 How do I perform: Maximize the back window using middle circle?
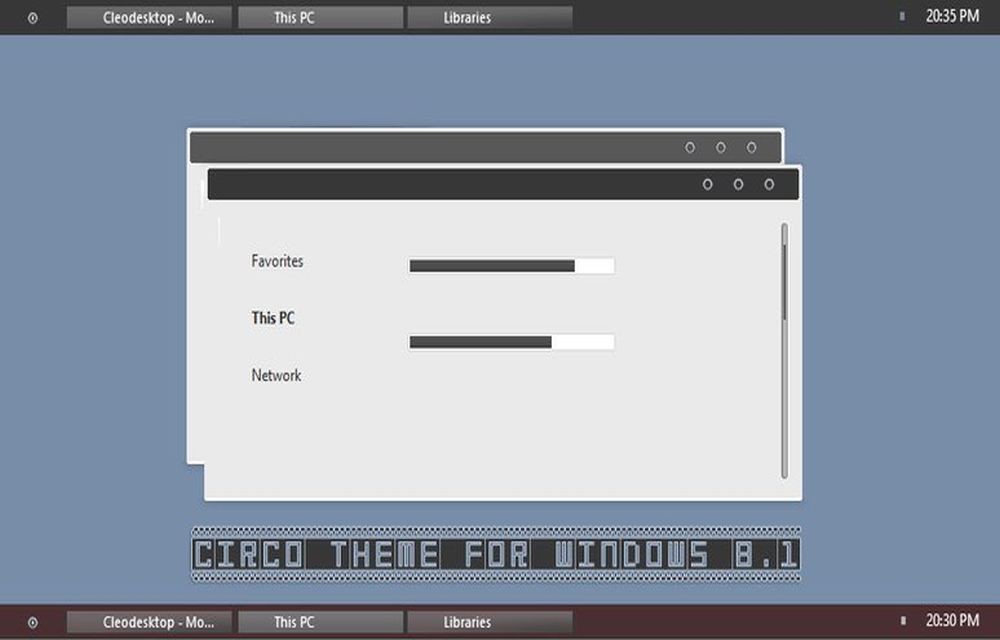pos(720,147)
